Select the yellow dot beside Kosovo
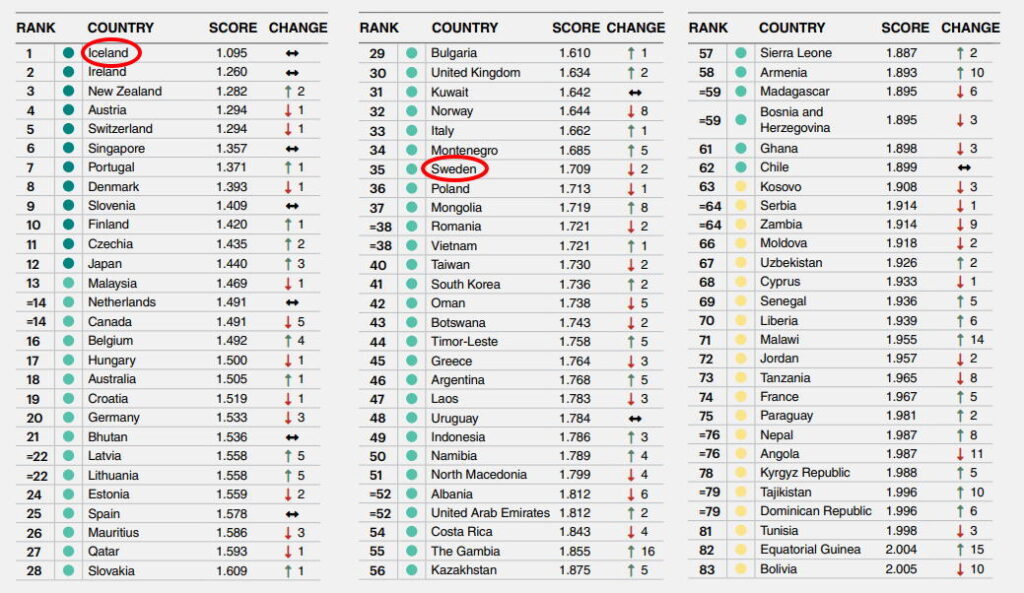Viewport: 1024px width, 593px height. coord(741,187)
